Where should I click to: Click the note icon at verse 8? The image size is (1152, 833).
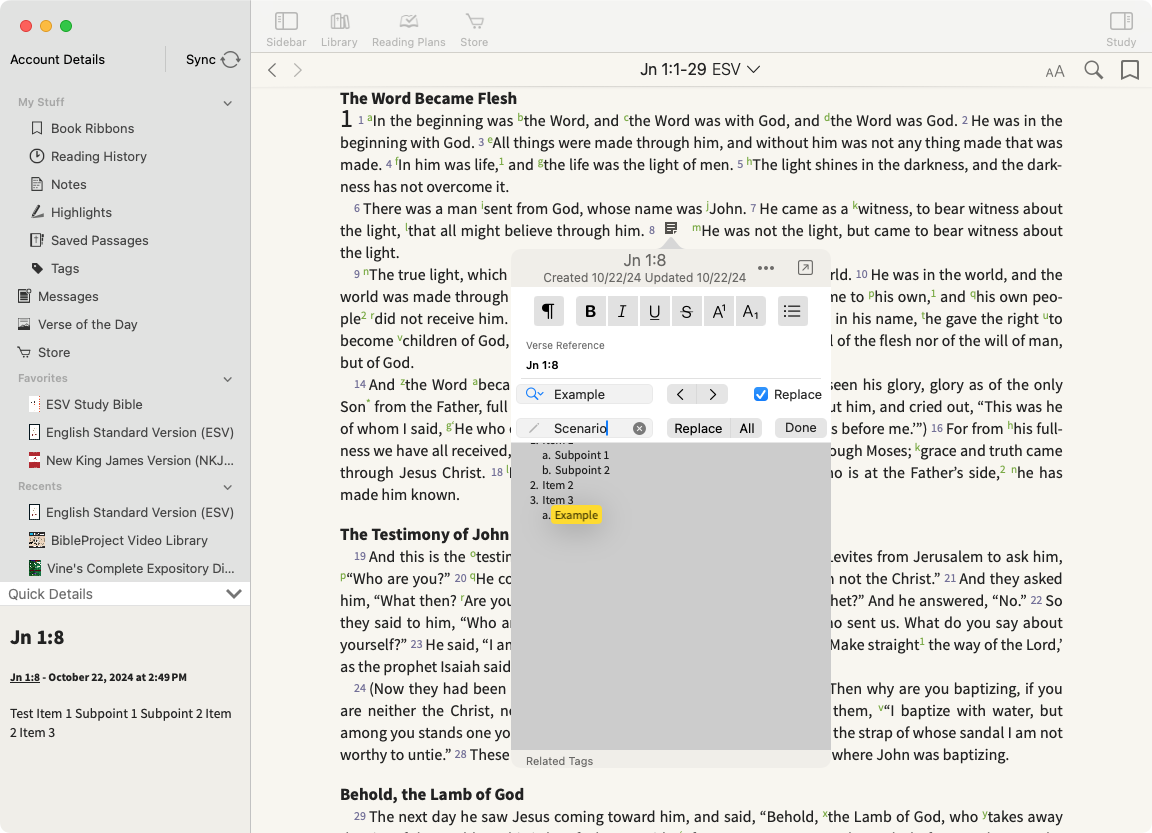click(671, 228)
